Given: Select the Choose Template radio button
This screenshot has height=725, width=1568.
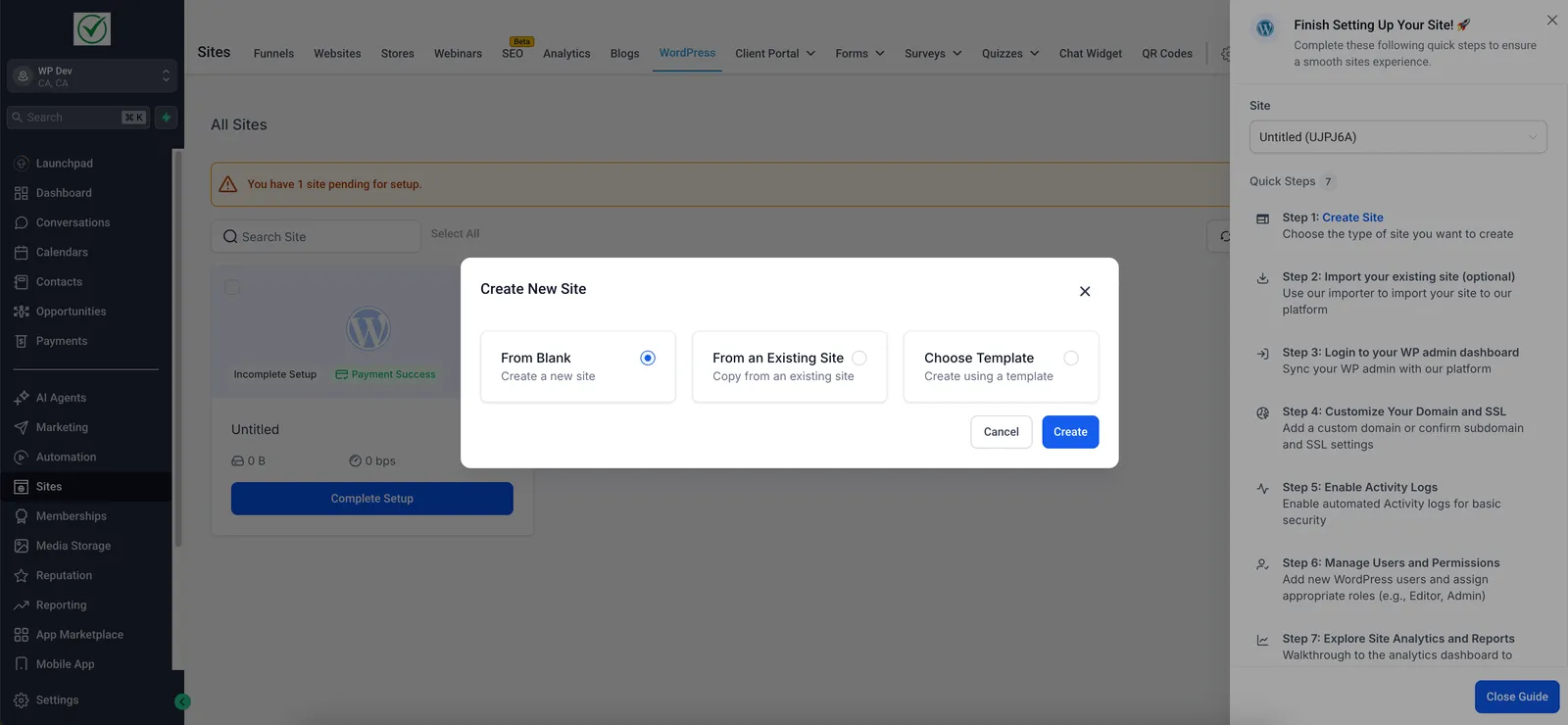Looking at the screenshot, I should 1071,359.
